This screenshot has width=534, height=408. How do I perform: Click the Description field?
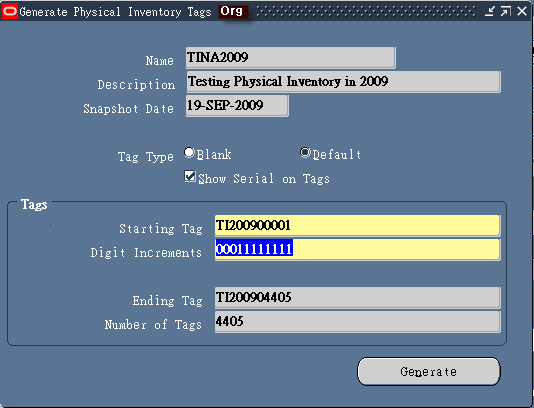(x=343, y=82)
